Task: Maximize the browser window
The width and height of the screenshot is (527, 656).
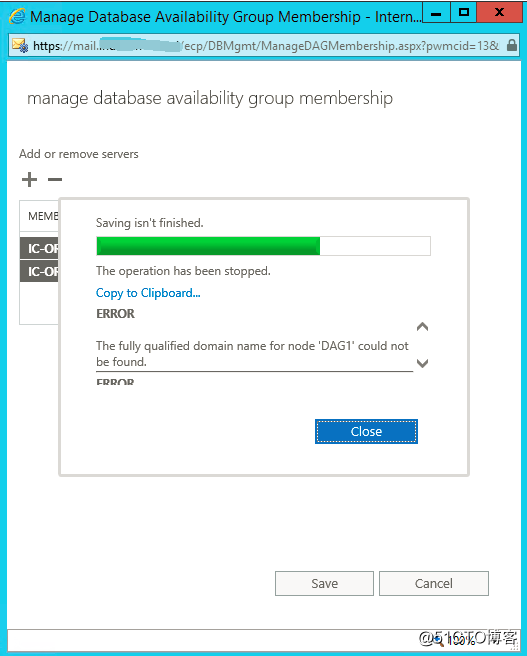Action: [463, 12]
